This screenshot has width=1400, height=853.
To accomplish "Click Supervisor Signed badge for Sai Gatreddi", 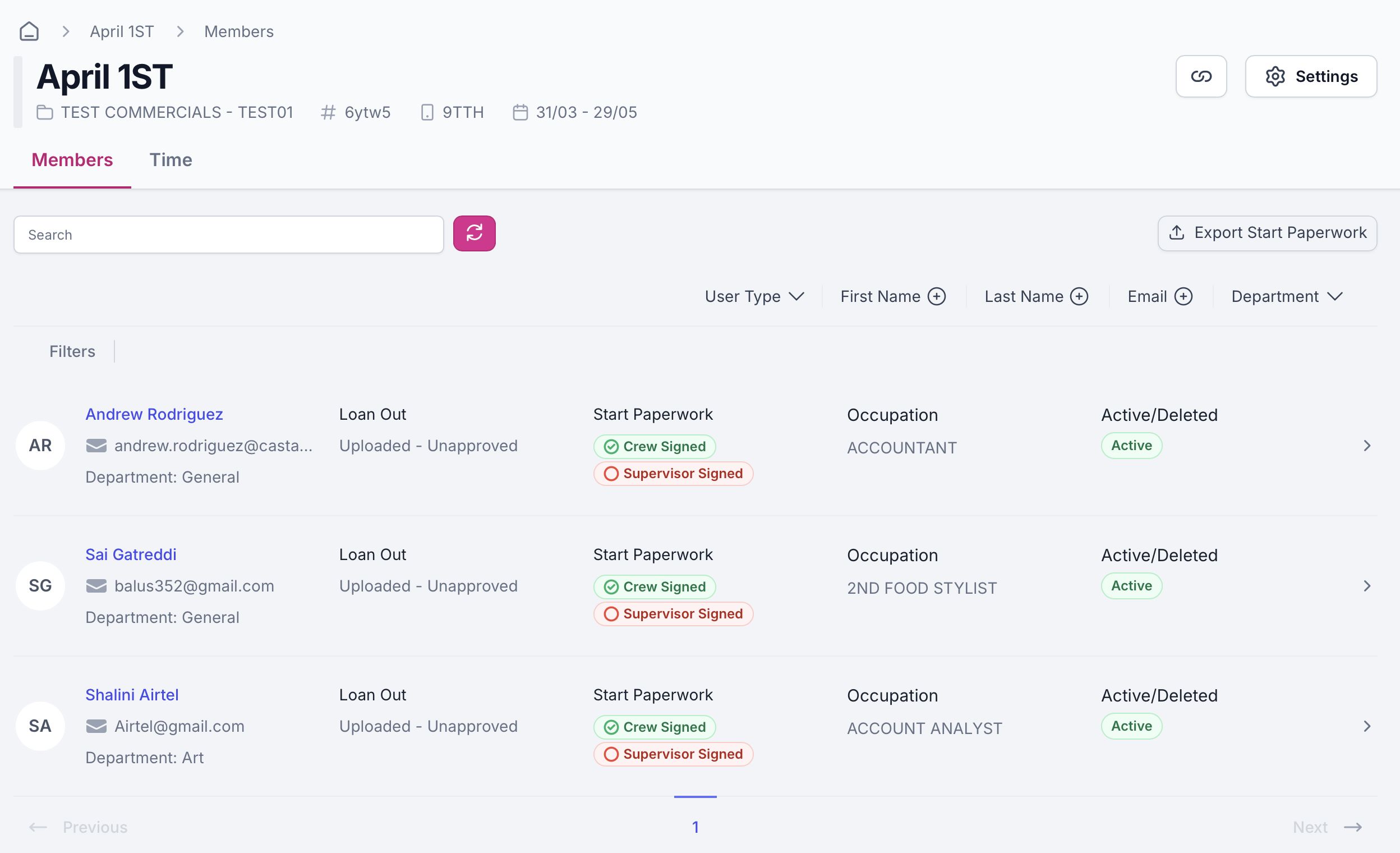I will (x=673, y=614).
